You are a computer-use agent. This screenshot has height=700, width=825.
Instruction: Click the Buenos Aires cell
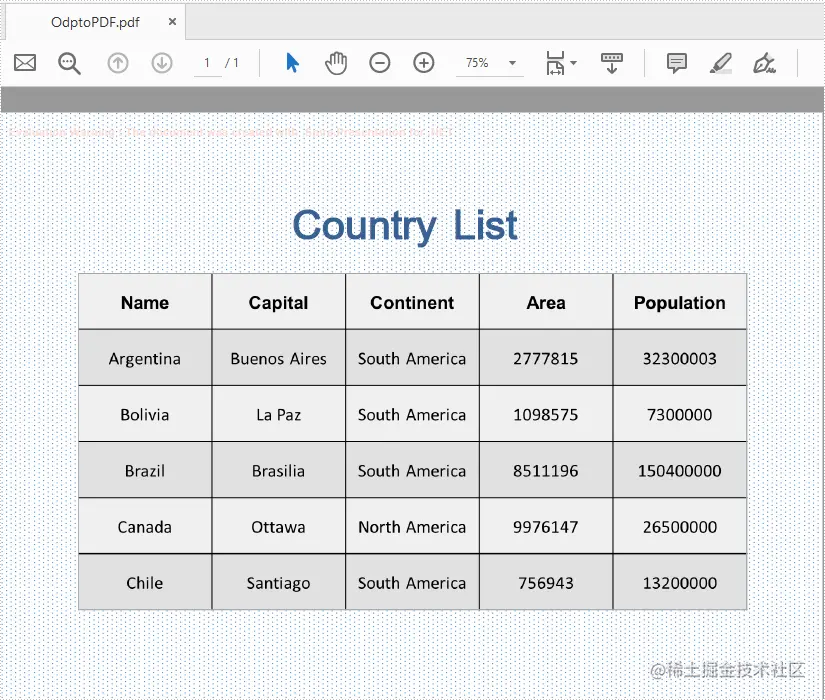pyautogui.click(x=279, y=358)
